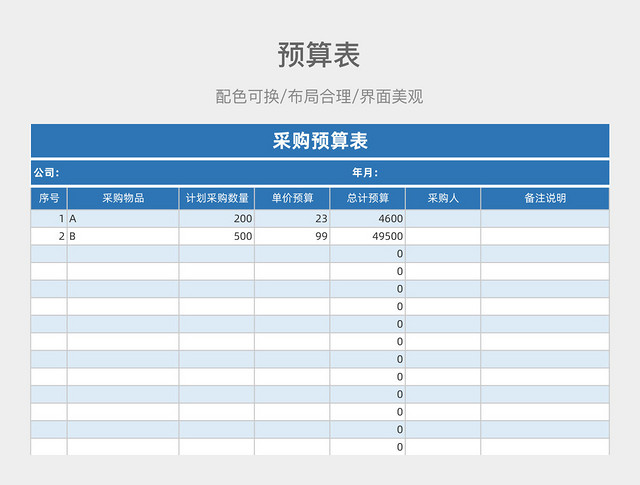Select unit price cell showing 23
The width and height of the screenshot is (640, 485).
pyautogui.click(x=292, y=219)
